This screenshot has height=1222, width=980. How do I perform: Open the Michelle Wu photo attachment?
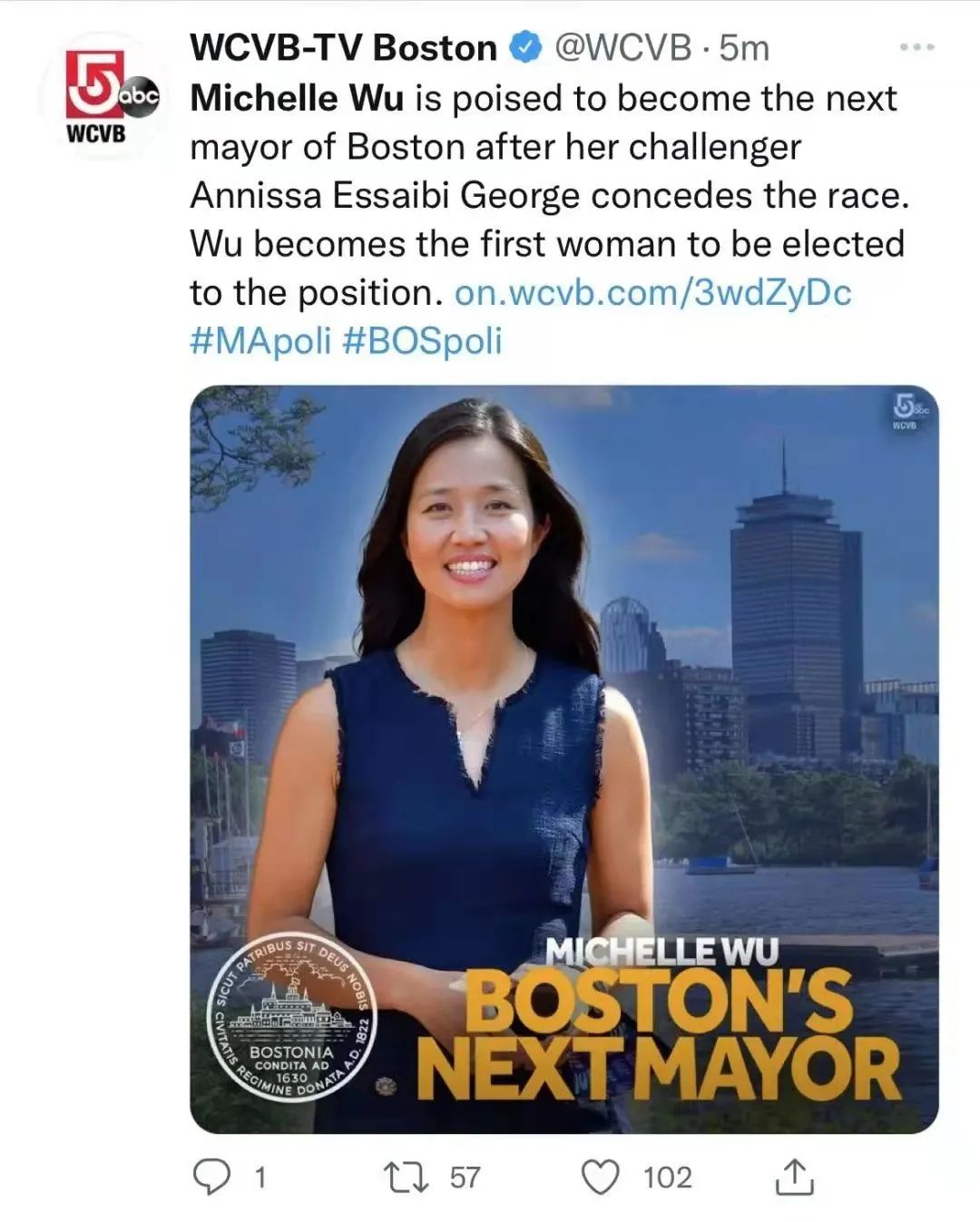coord(563,759)
